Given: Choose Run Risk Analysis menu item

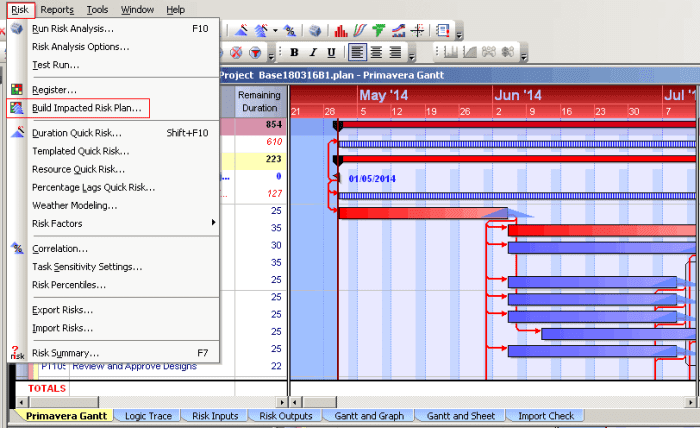Looking at the screenshot, I should coord(113,29).
